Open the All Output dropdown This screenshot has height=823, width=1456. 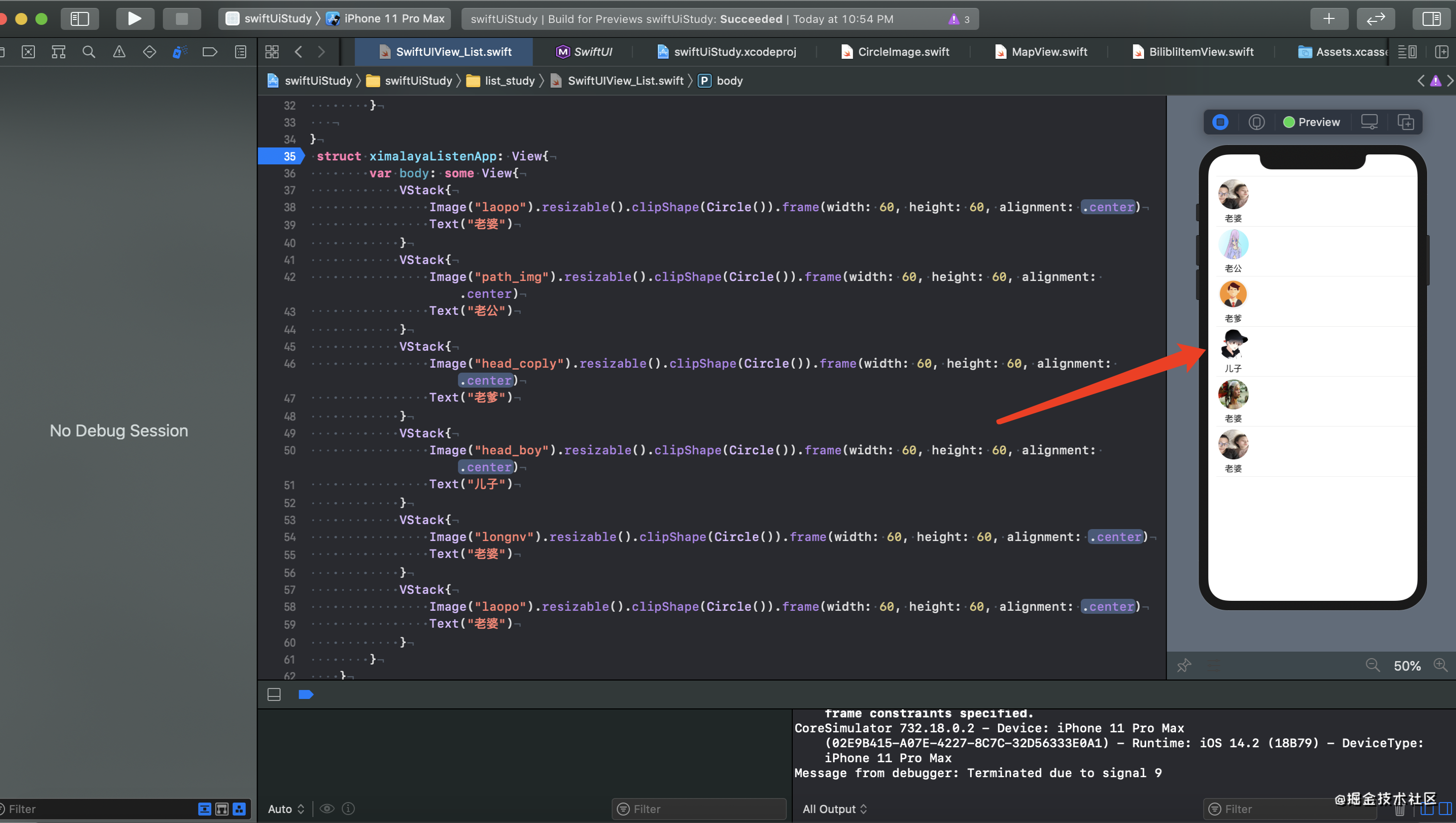(834, 809)
